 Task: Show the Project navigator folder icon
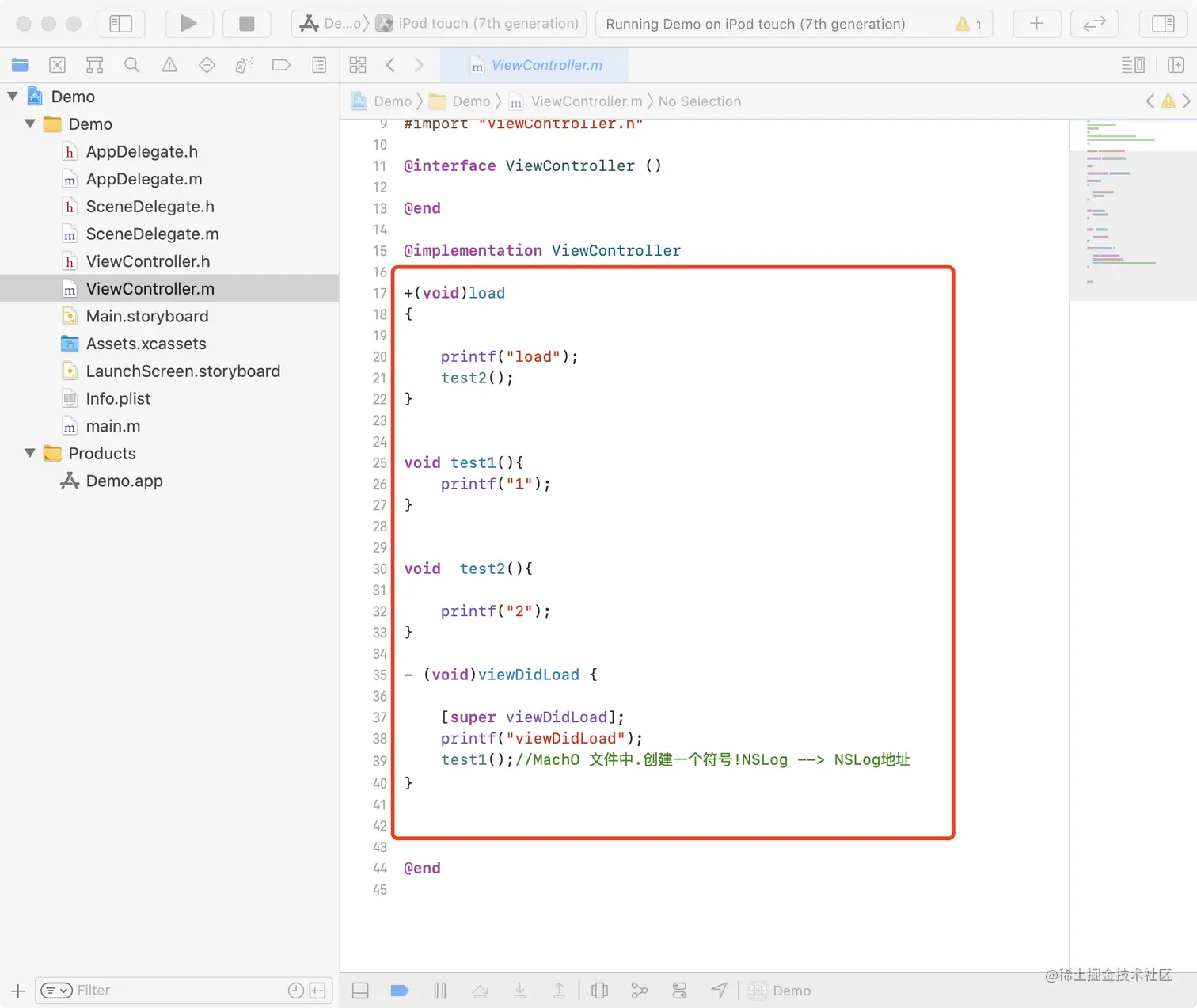[20, 65]
